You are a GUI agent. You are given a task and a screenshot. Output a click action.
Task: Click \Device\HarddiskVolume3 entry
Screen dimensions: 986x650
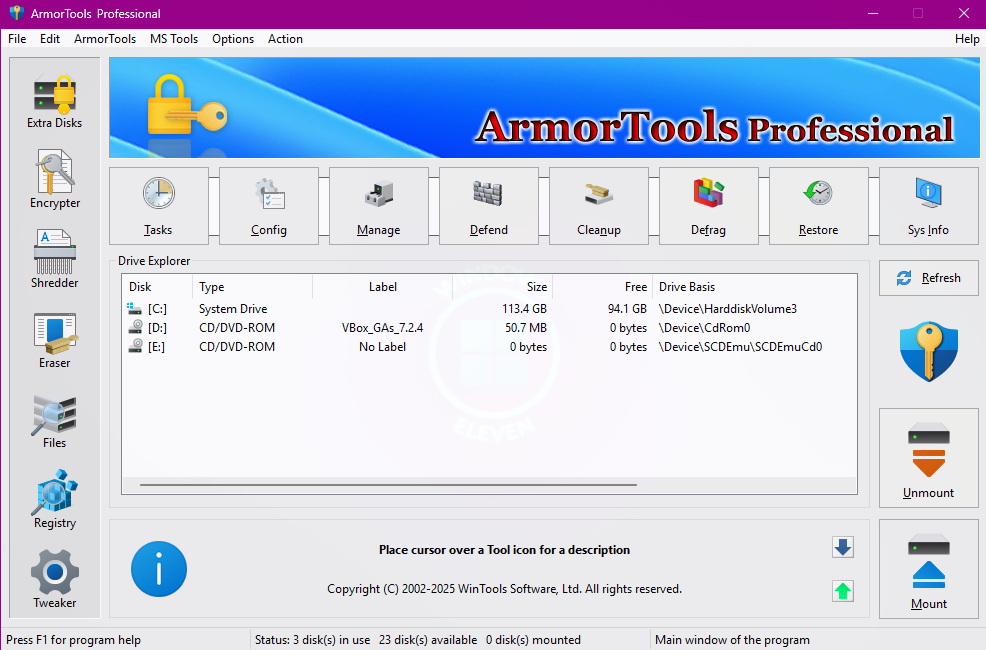click(728, 309)
